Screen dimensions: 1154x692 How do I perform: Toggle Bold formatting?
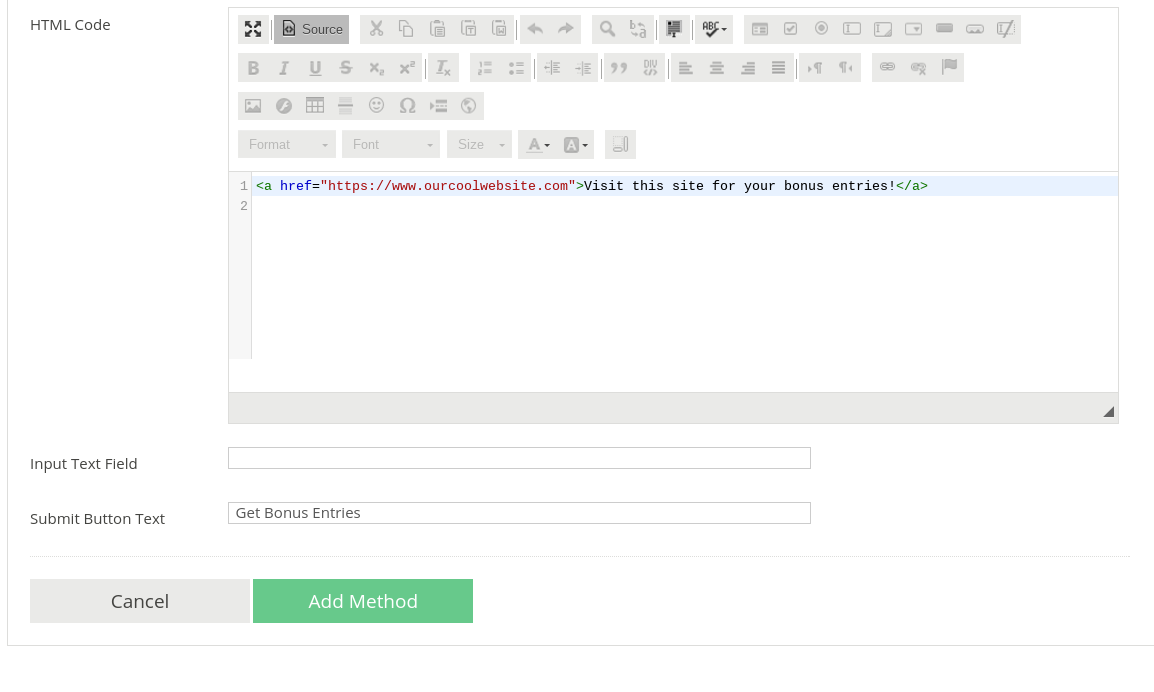[x=253, y=68]
